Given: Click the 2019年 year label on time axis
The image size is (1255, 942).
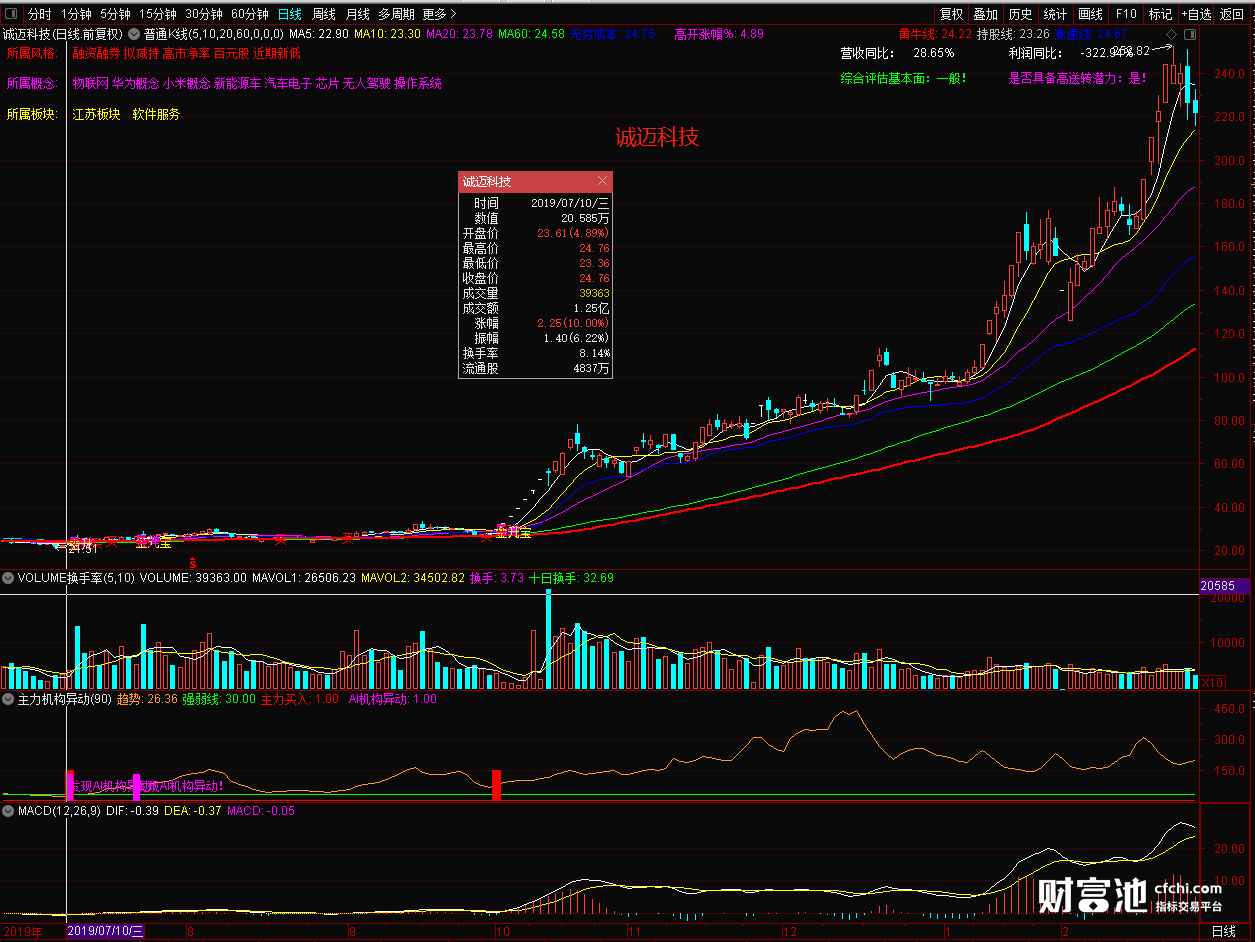Looking at the screenshot, I should (22, 931).
